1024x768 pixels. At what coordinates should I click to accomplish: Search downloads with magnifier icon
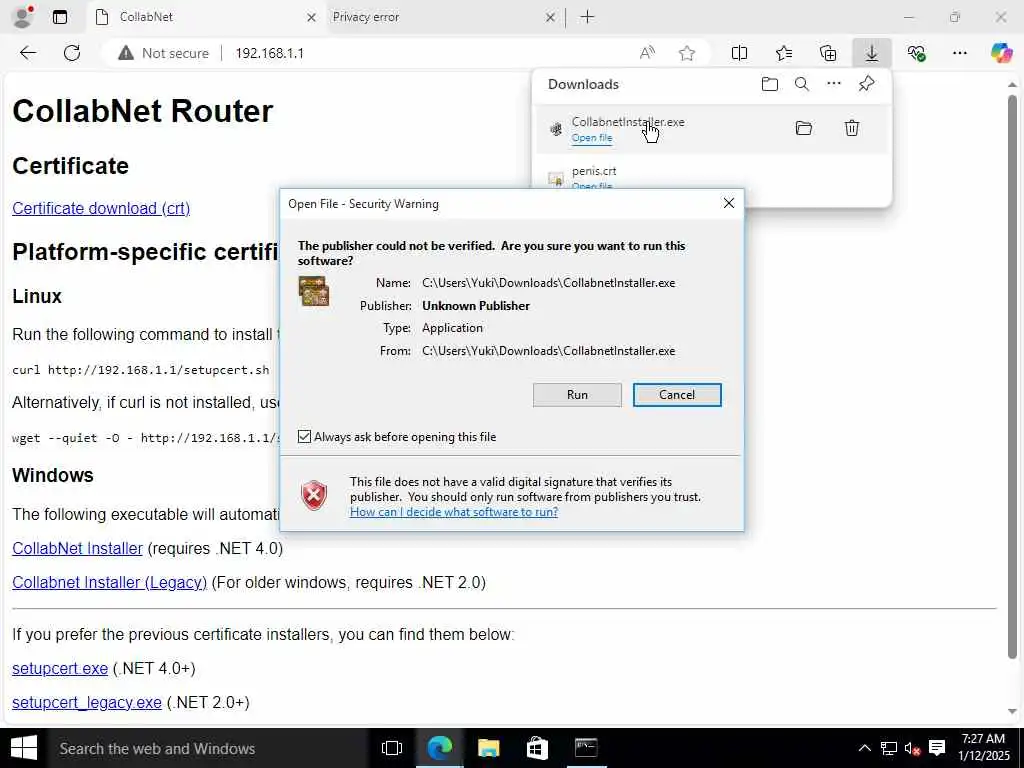pos(802,84)
